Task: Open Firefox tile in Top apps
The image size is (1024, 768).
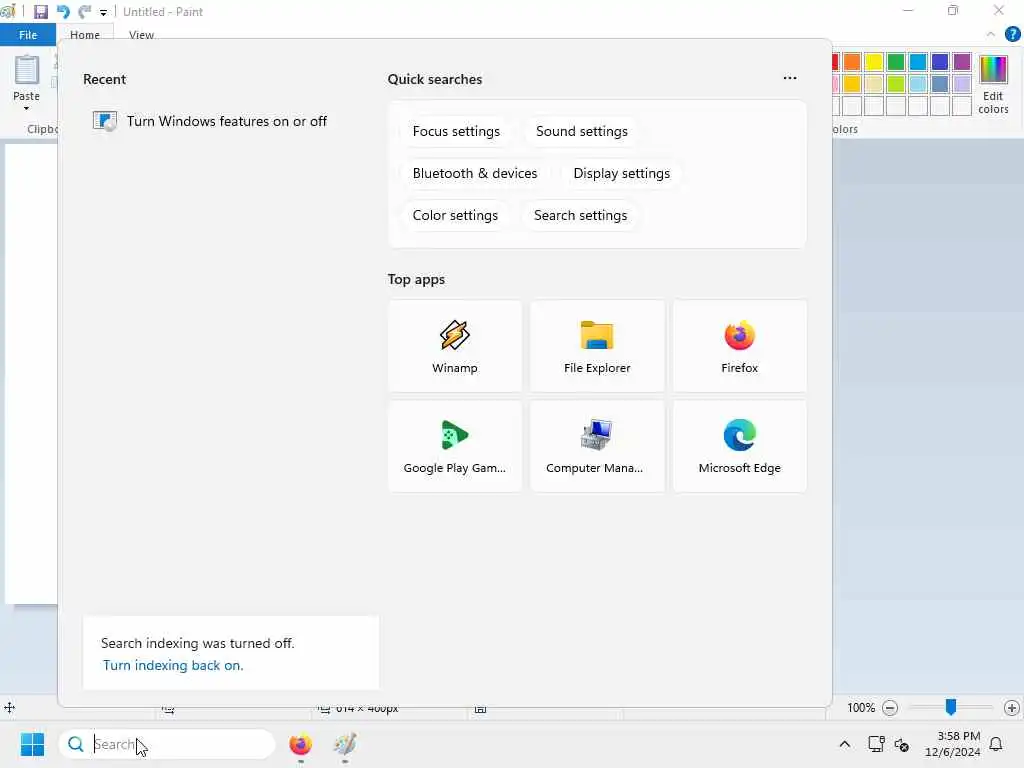Action: click(739, 346)
